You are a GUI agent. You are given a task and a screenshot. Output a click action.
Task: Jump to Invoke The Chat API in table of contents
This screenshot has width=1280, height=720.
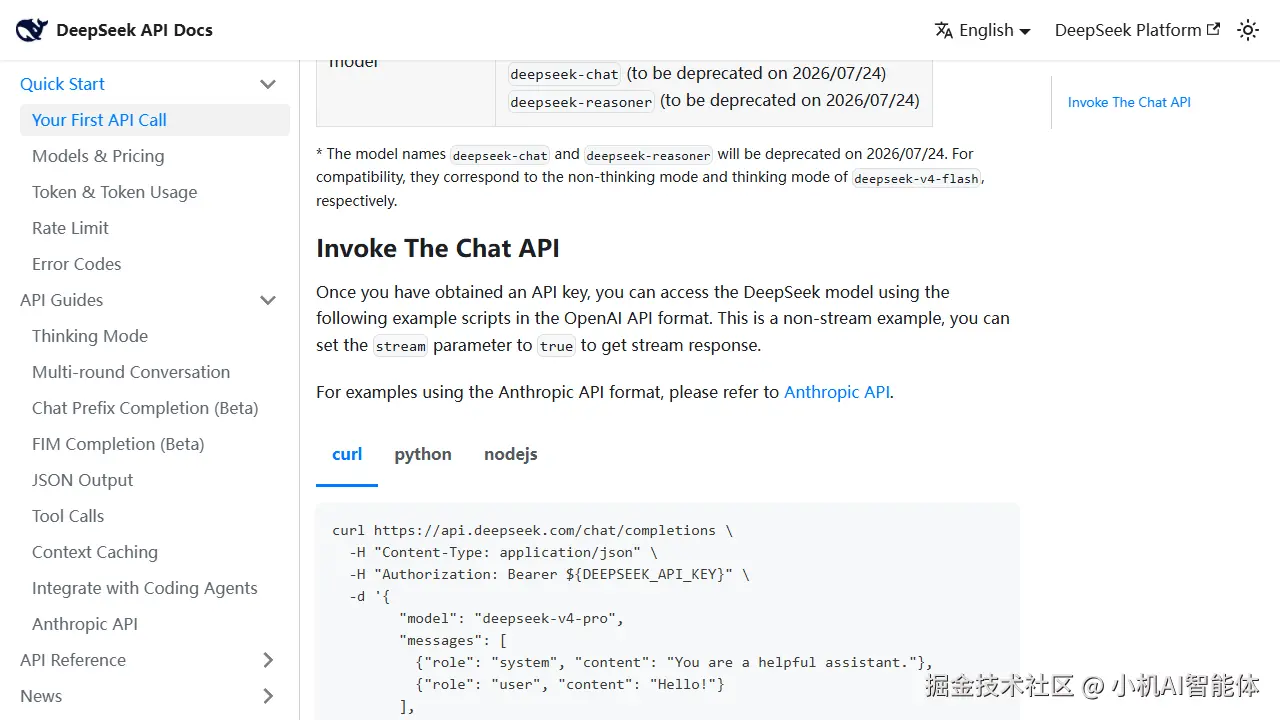1129,102
